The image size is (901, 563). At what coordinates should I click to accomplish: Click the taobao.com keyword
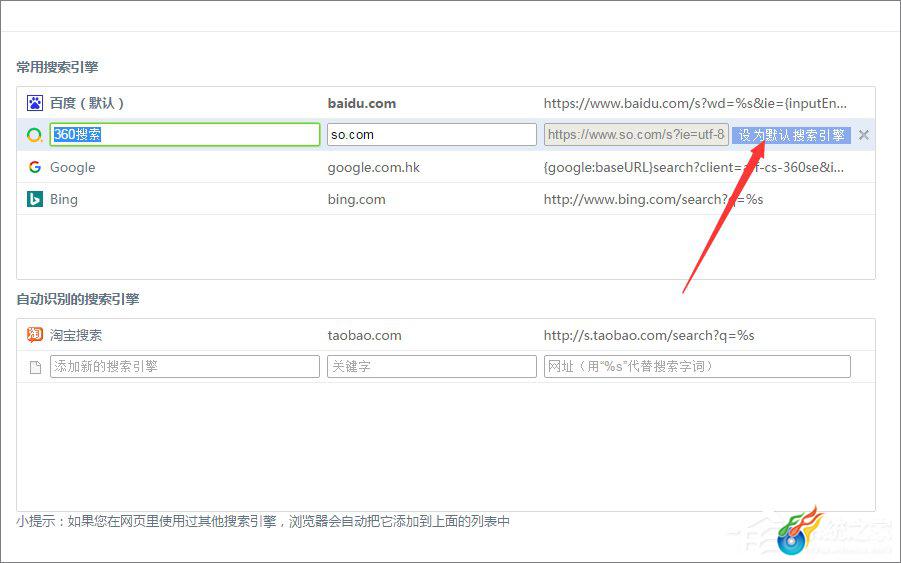[x=364, y=335]
